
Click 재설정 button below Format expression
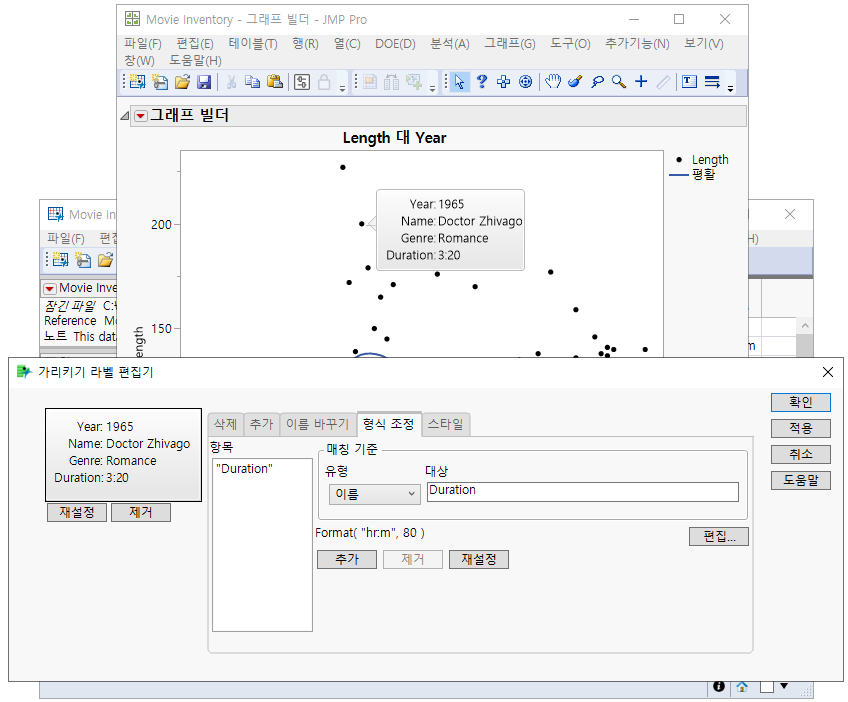pos(479,559)
